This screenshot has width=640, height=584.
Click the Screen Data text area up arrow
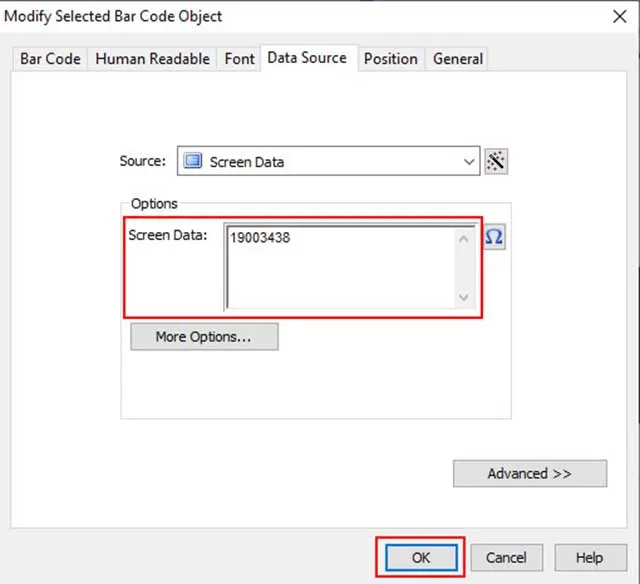[x=463, y=238]
